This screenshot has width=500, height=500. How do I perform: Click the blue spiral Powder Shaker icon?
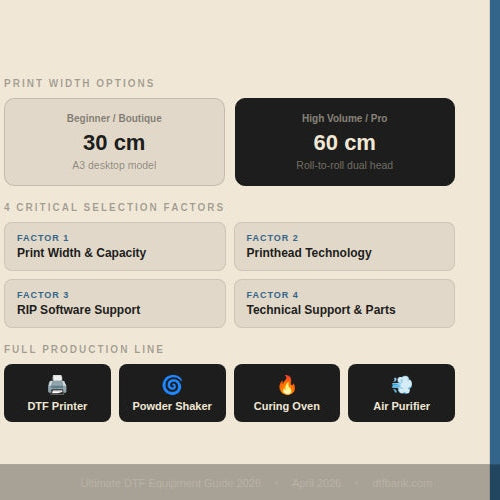click(172, 385)
